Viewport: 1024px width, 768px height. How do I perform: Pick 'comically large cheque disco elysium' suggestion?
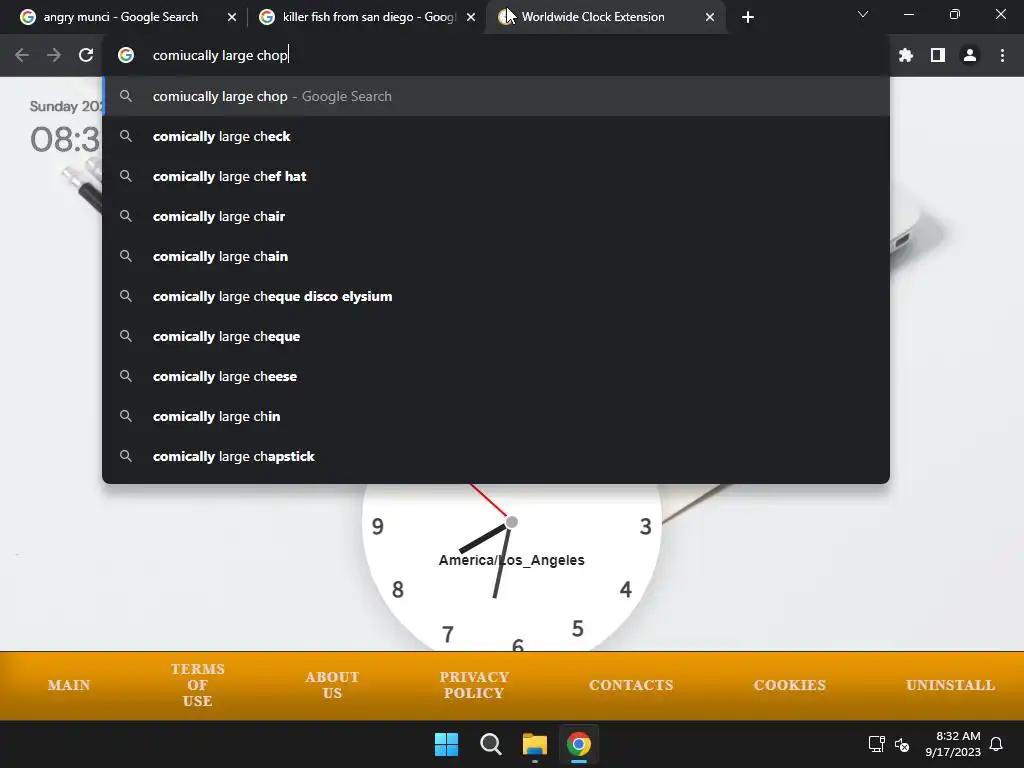click(x=496, y=296)
